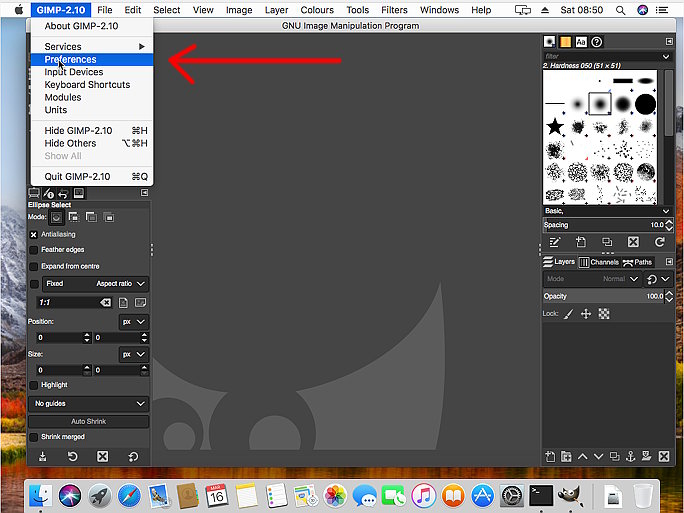
Task: Select the large solid black circle brush
Action: 645,104
